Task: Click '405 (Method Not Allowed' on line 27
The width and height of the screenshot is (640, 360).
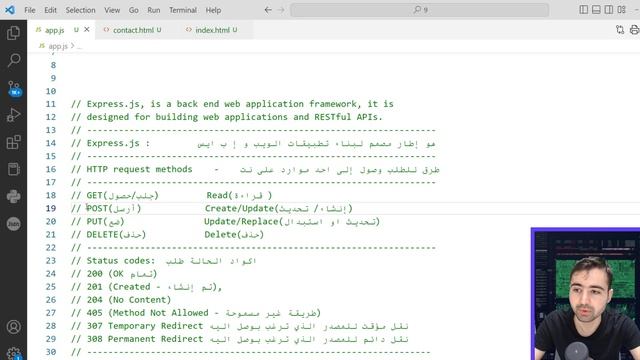Action: point(147,313)
